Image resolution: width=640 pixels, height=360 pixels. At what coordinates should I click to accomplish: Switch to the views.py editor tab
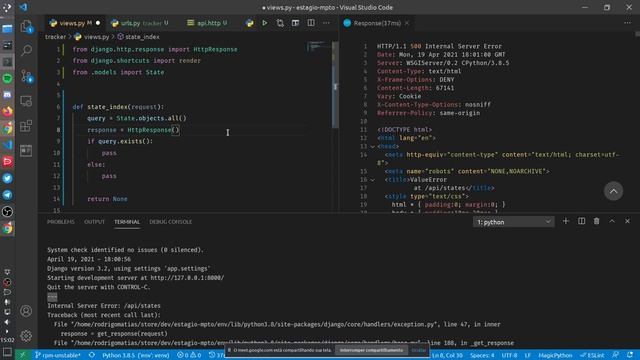74,23
